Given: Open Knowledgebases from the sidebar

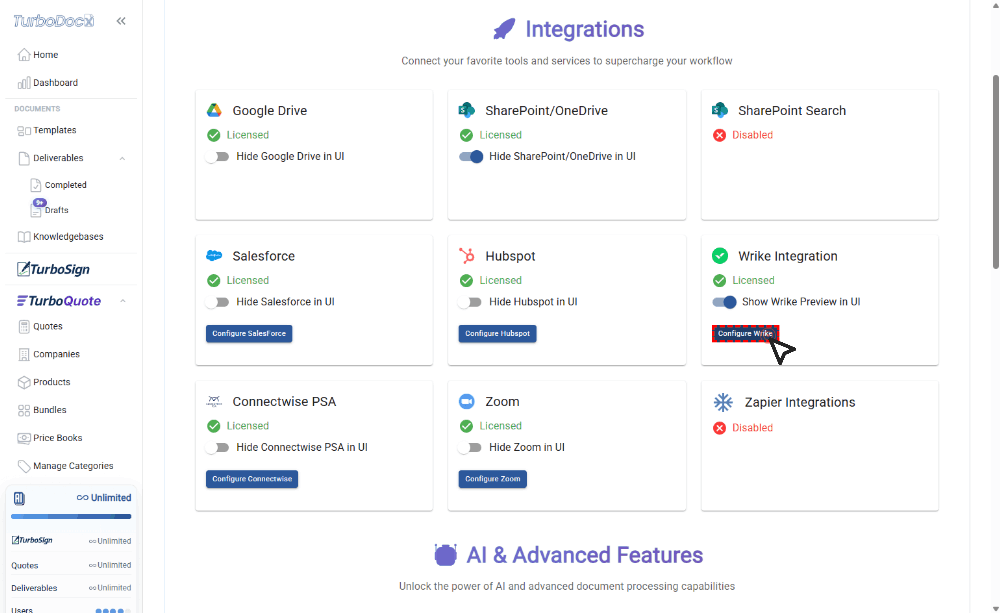Looking at the screenshot, I should point(68,237).
